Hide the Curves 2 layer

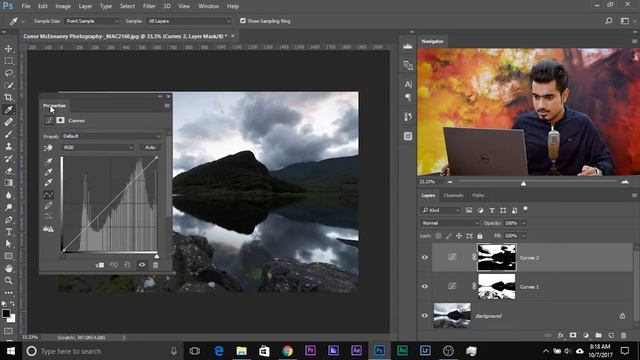click(424, 258)
